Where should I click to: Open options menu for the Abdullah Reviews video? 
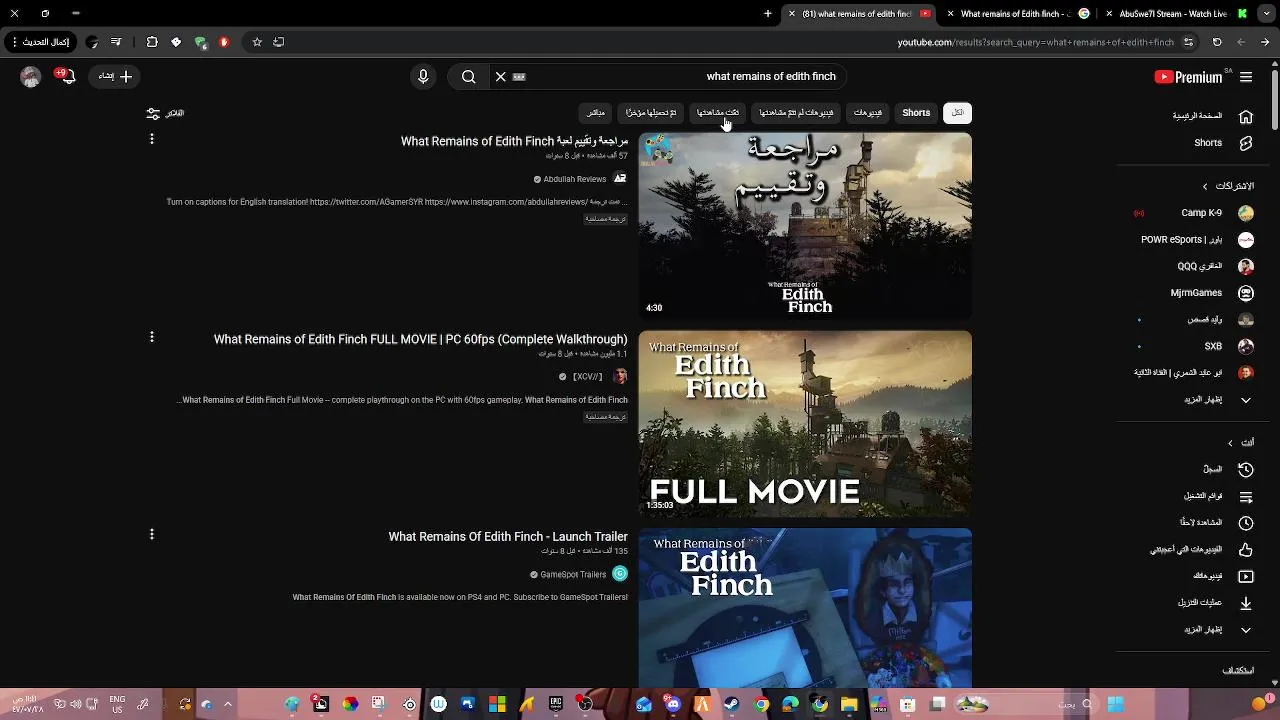click(152, 139)
